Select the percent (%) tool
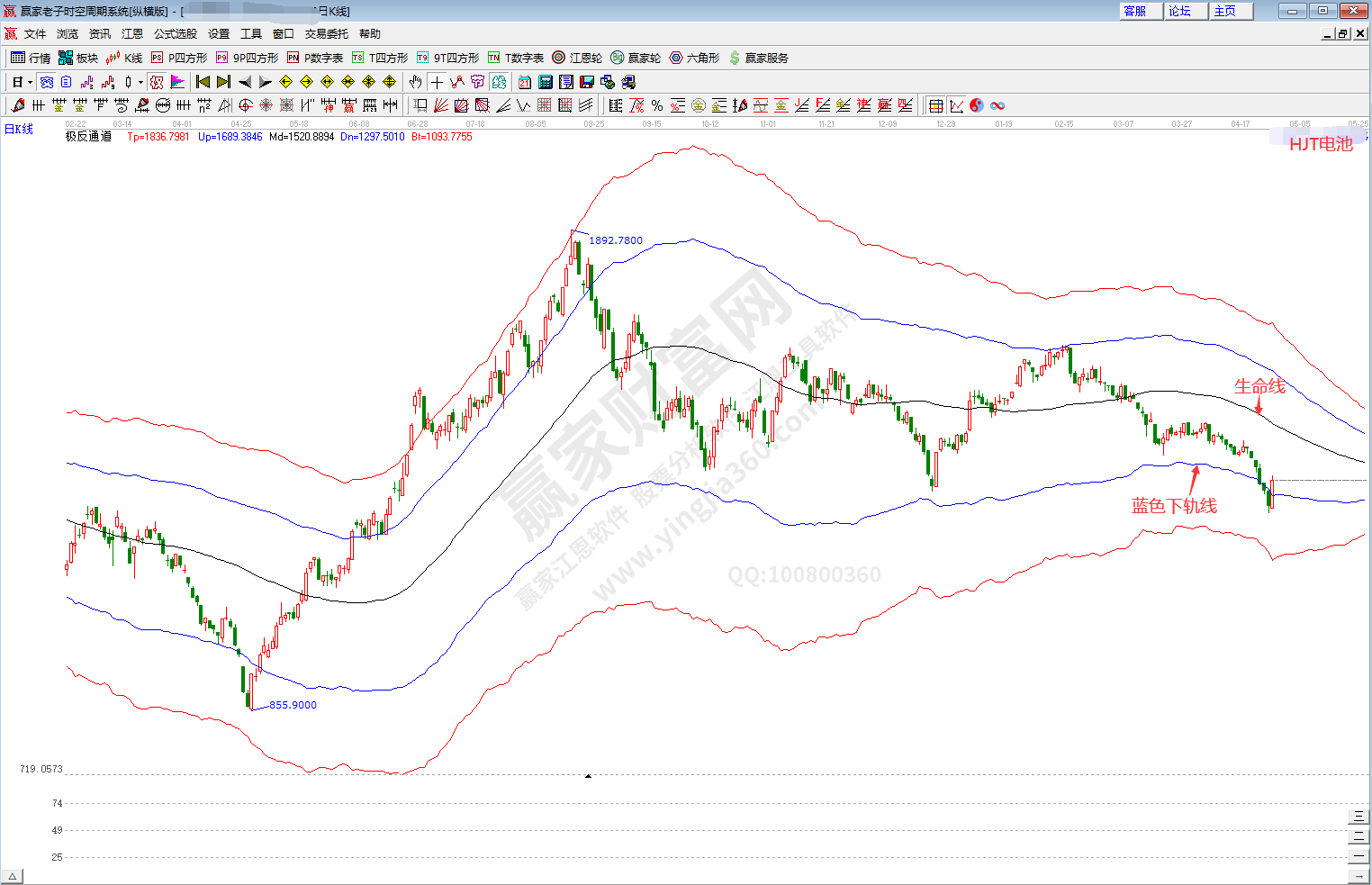This screenshot has width=1372, height=885. point(657,105)
